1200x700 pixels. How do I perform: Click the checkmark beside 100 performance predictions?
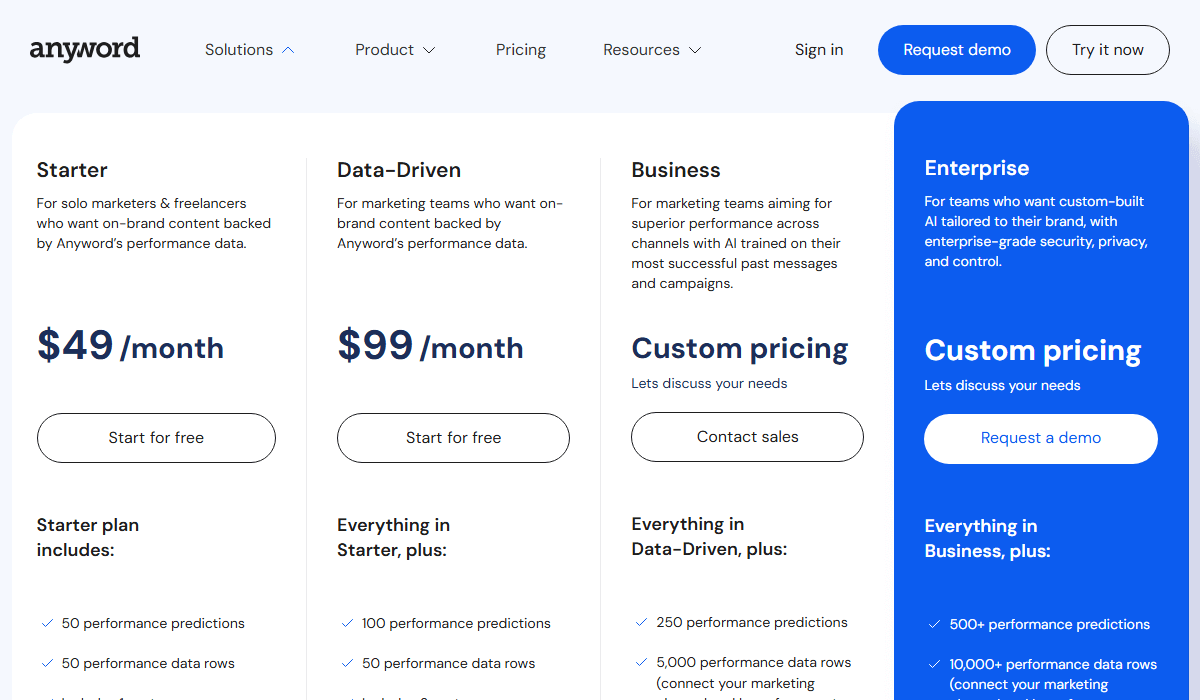[346, 623]
